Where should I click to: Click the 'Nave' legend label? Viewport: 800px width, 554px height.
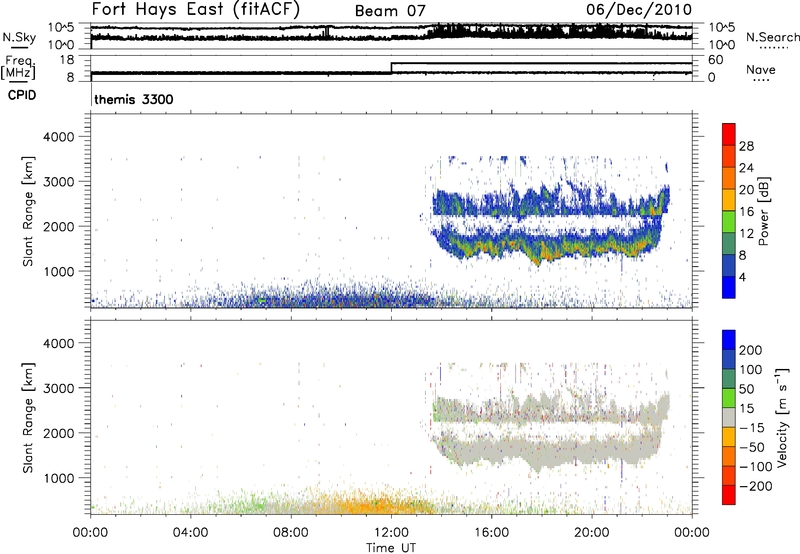pos(761,69)
